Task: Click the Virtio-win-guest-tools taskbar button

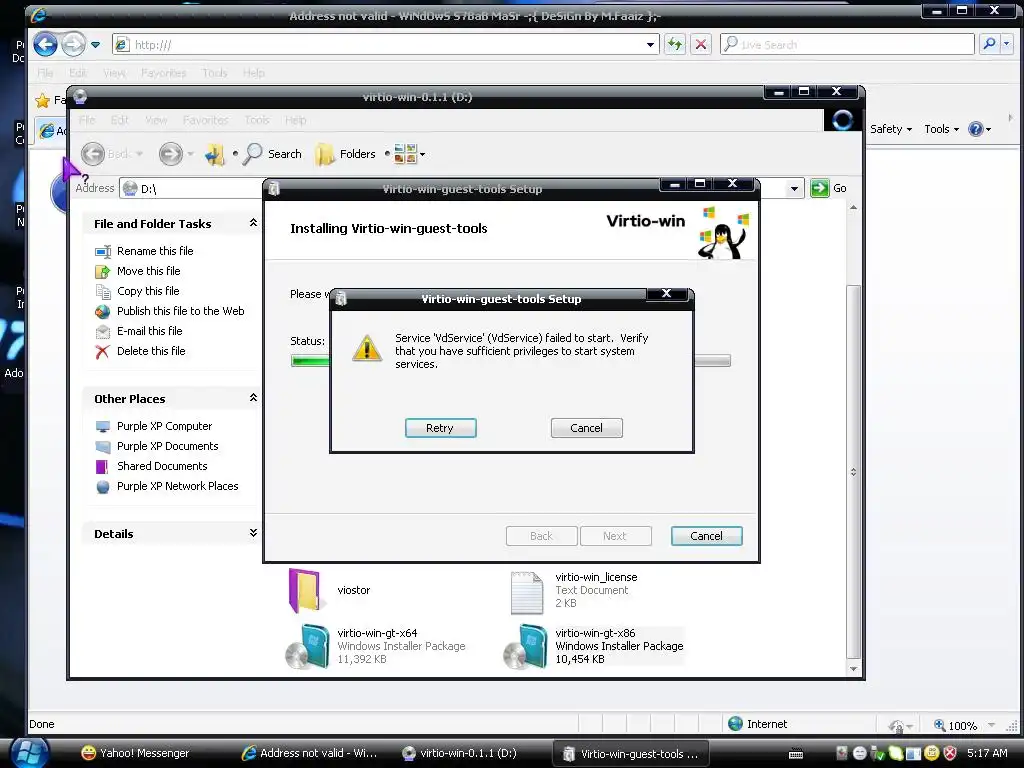Action: (x=631, y=754)
